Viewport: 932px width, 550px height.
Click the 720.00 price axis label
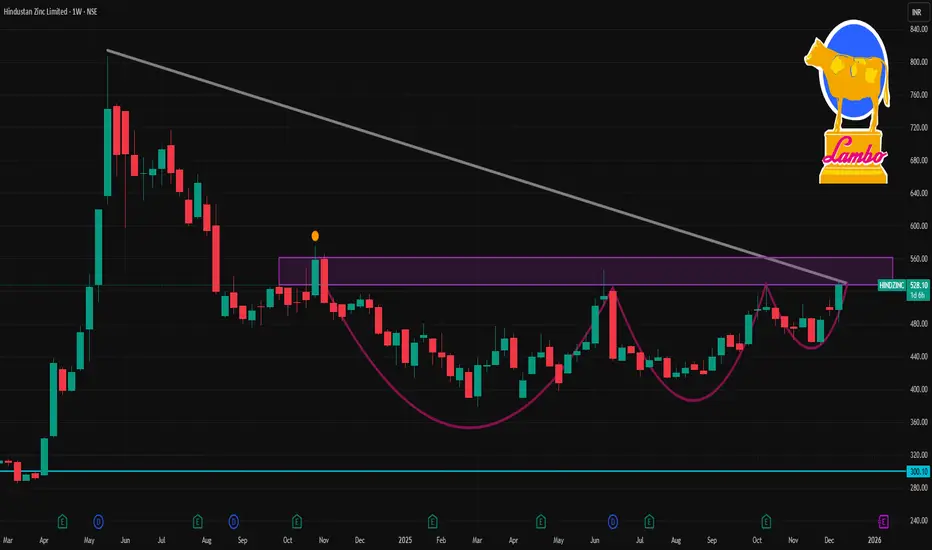pos(918,127)
